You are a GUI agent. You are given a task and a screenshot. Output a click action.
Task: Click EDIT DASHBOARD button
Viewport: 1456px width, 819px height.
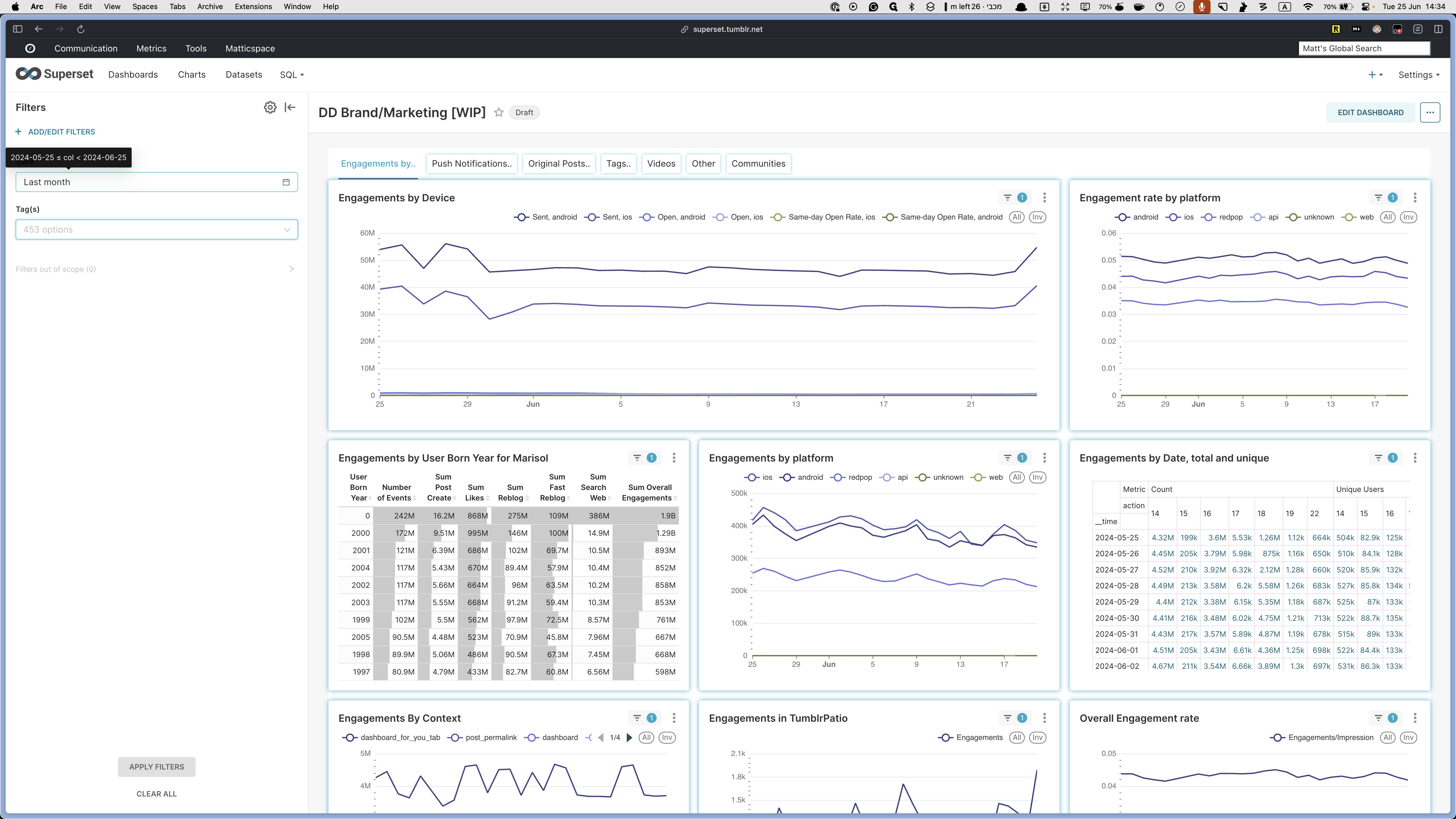point(1370,113)
